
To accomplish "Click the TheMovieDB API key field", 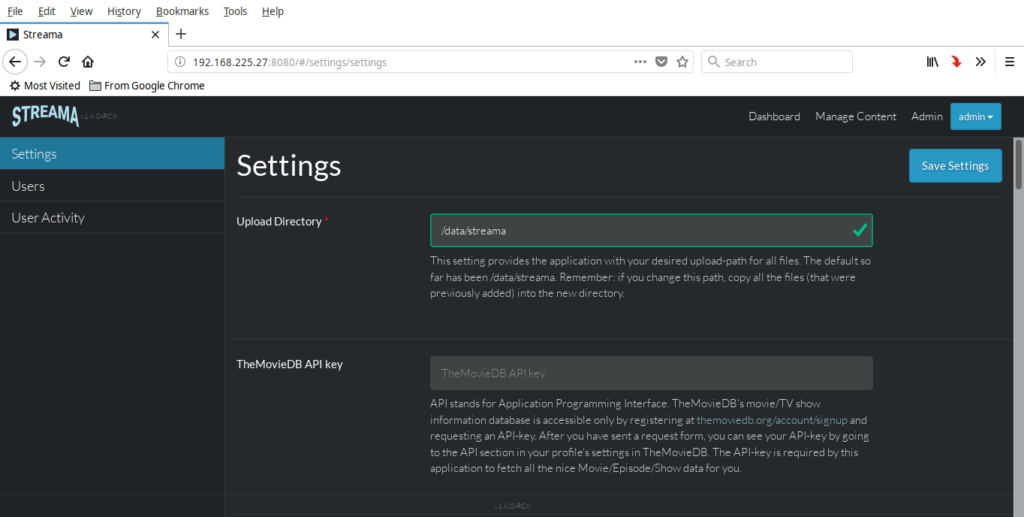I will [x=651, y=373].
